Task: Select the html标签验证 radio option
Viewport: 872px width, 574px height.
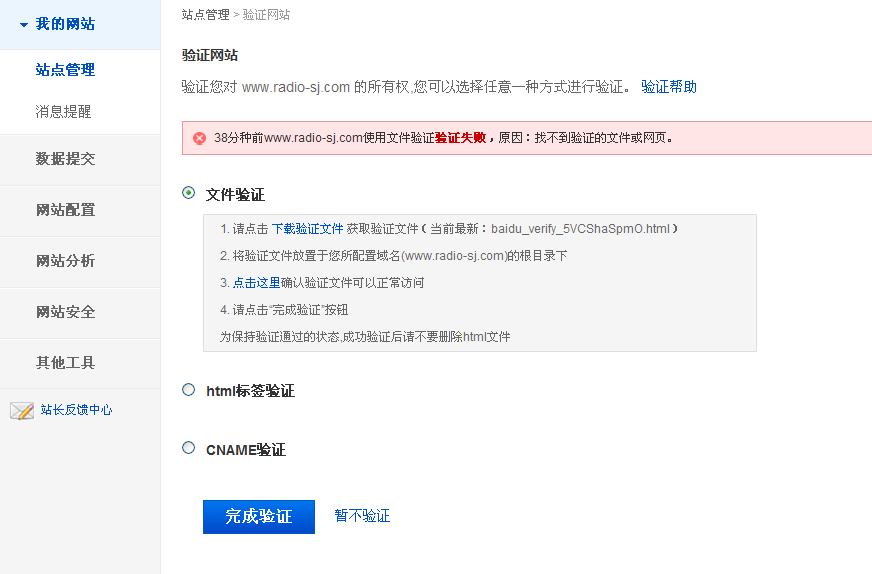Action: coord(189,390)
